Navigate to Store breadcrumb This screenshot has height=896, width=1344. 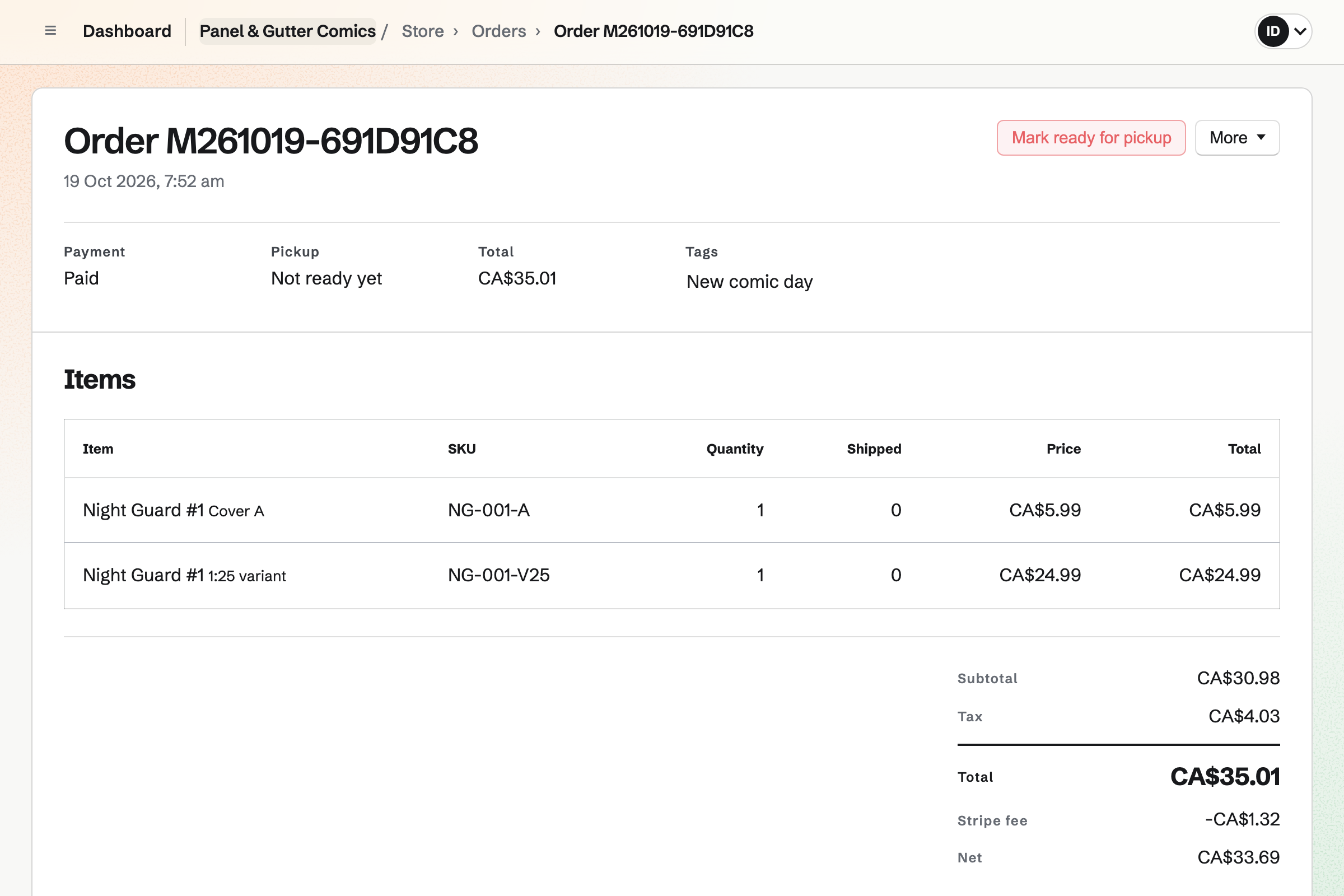[x=422, y=31]
